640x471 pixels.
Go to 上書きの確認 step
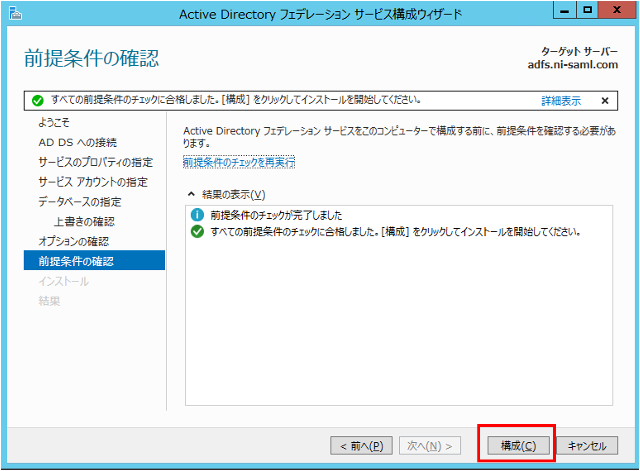click(84, 222)
